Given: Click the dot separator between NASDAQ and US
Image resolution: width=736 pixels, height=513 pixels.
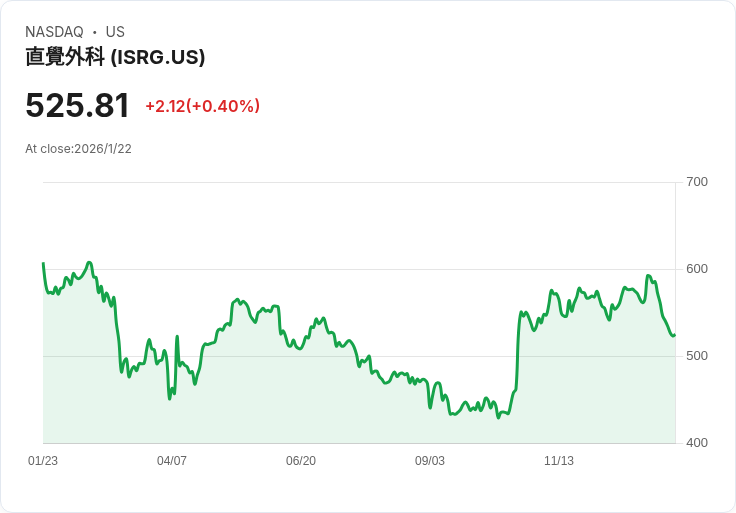Looking at the screenshot, I should pyautogui.click(x=94, y=32).
